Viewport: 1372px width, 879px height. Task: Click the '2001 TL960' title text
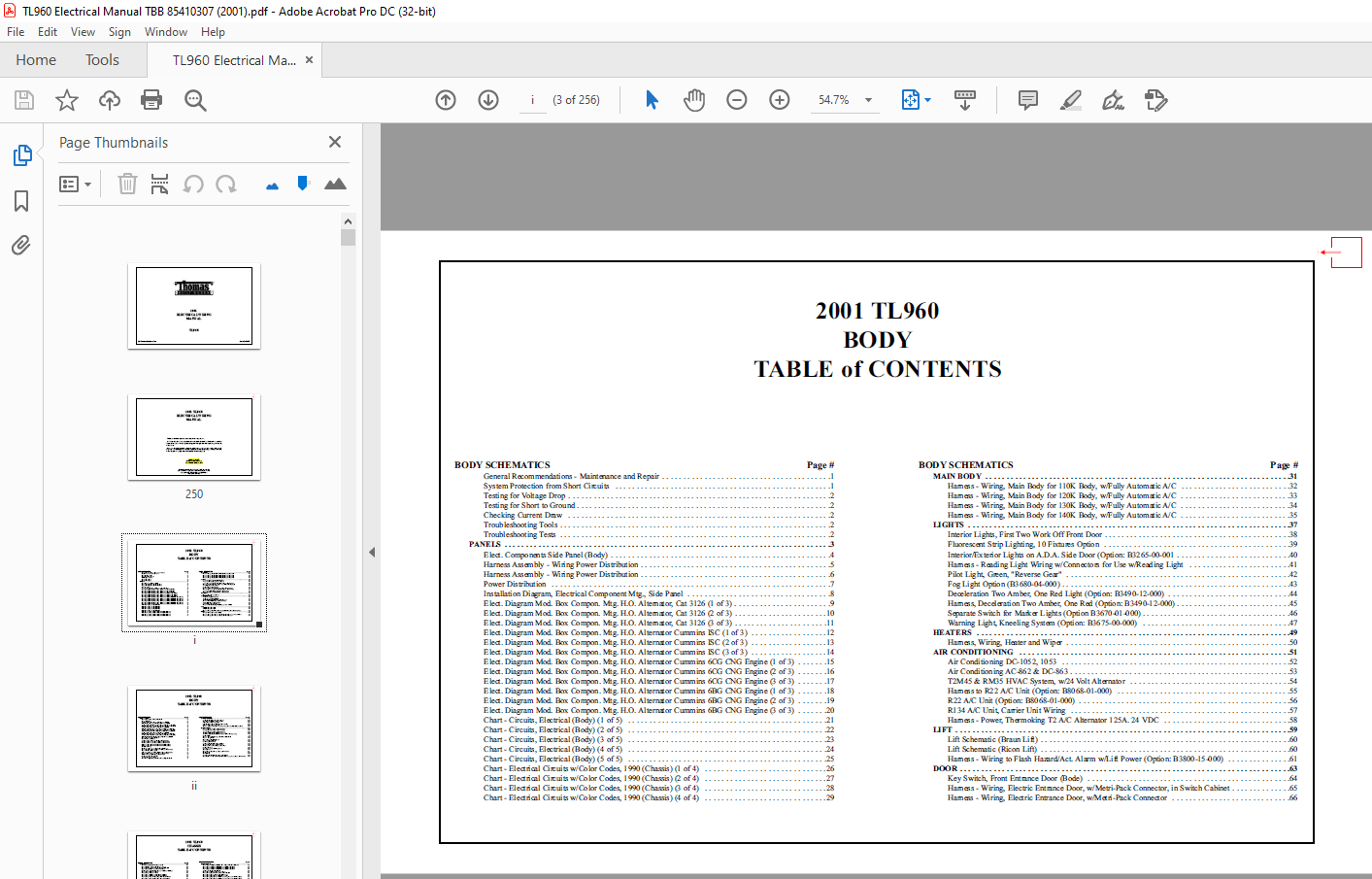877,311
